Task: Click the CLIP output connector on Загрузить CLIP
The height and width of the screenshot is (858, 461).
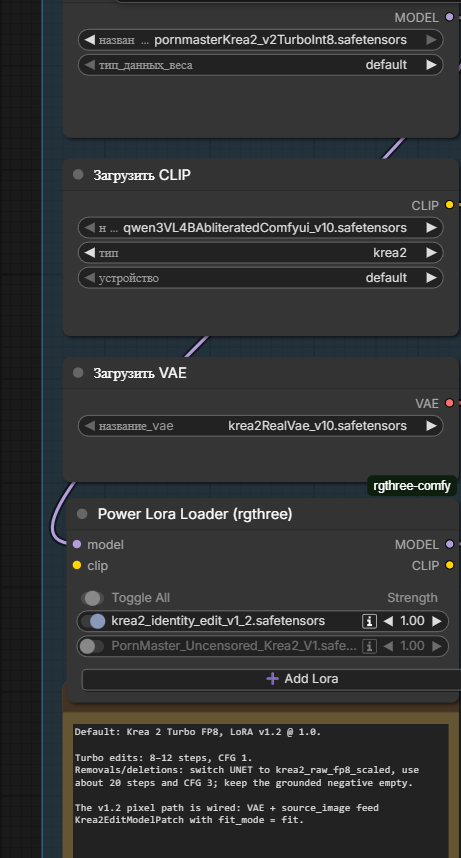Action: [x=450, y=205]
